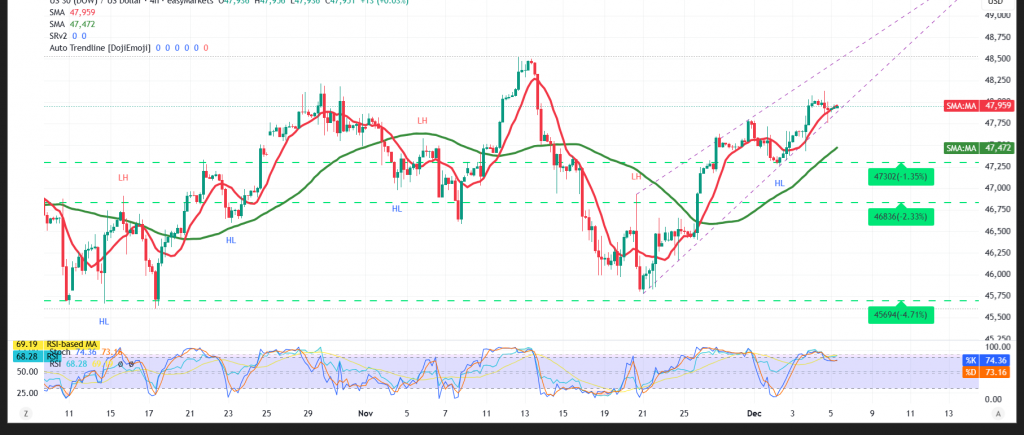Select the green SMA 47,472 indicator legend
1024x435 pixels.
pyautogui.click(x=74, y=24)
